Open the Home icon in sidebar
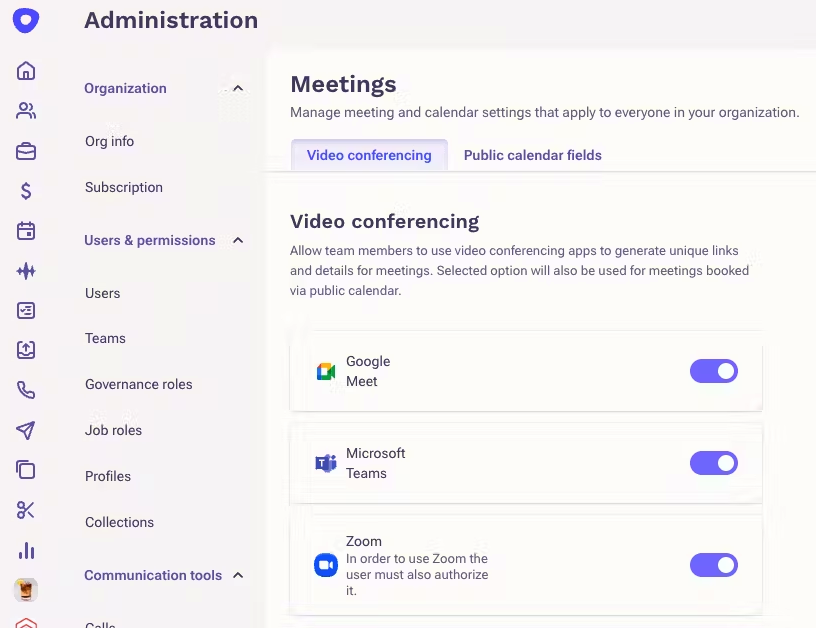This screenshot has height=628, width=816. 26,71
